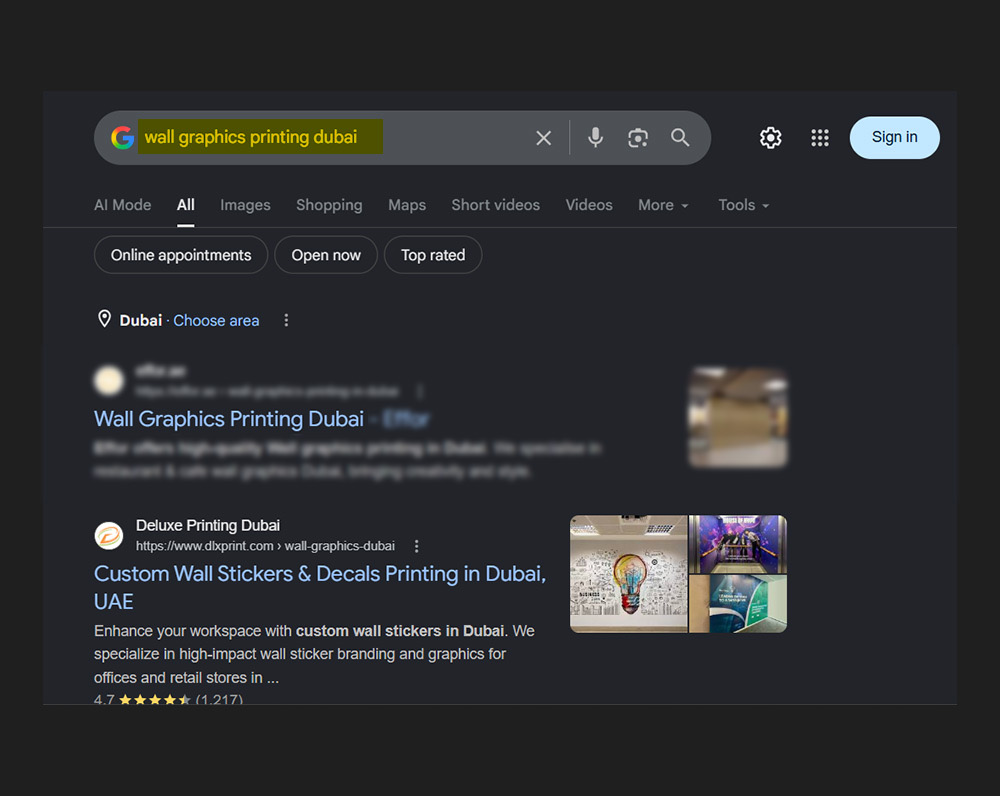This screenshot has width=1000, height=796.
Task: Clear the search query with X
Action: tap(543, 138)
